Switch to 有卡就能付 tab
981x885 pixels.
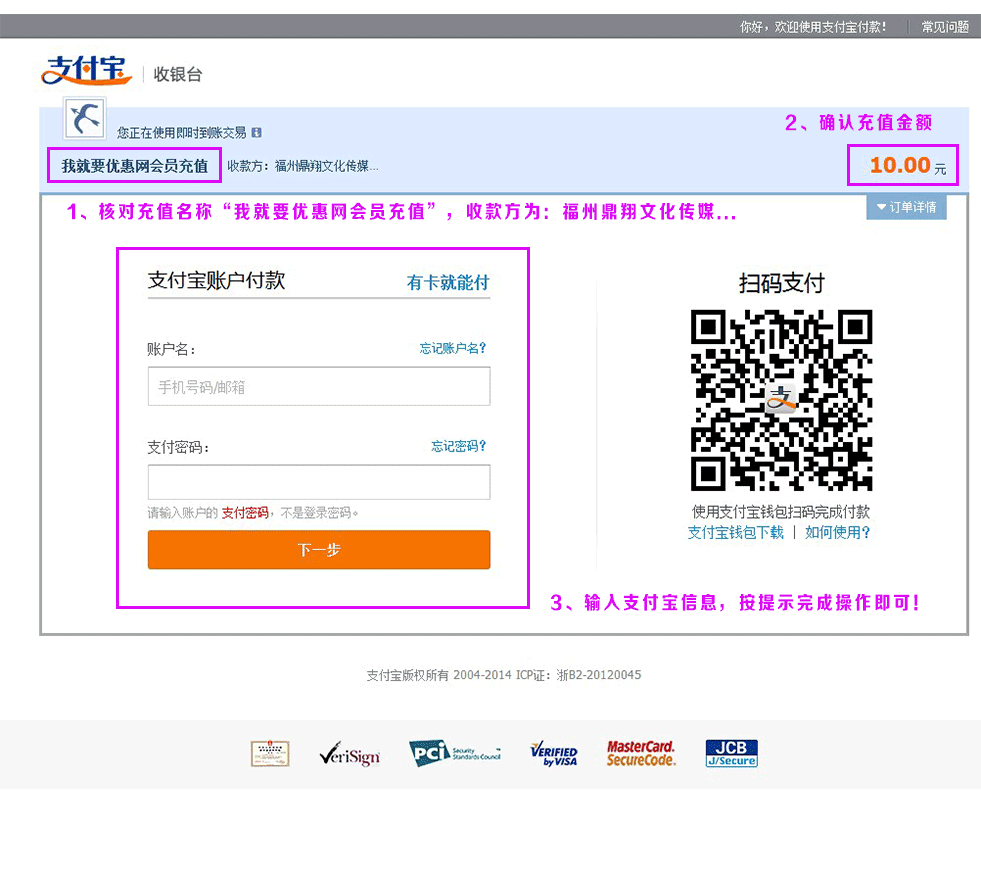pos(448,283)
